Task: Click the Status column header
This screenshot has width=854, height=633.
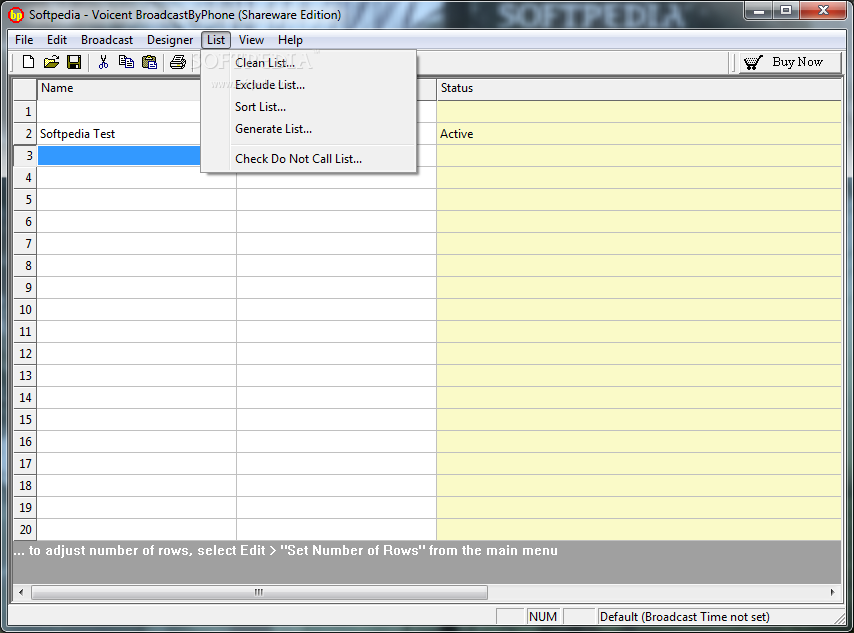Action: point(639,88)
